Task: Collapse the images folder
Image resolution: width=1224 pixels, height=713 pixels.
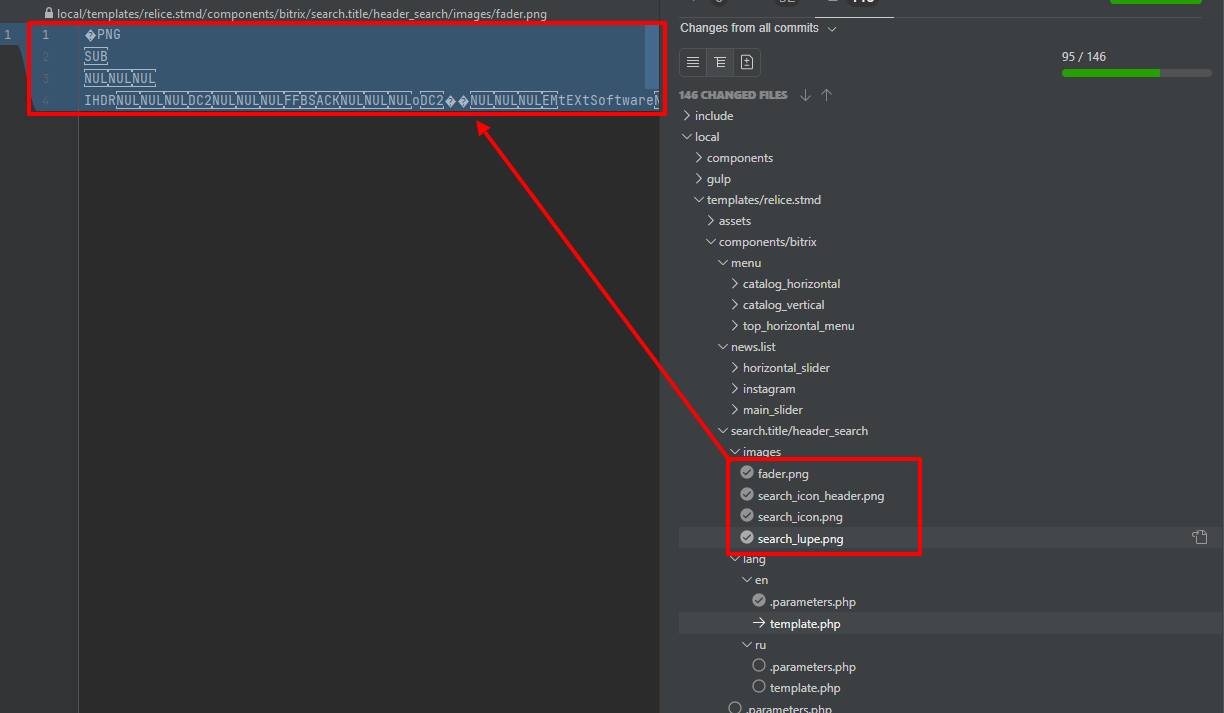Action: 735,452
